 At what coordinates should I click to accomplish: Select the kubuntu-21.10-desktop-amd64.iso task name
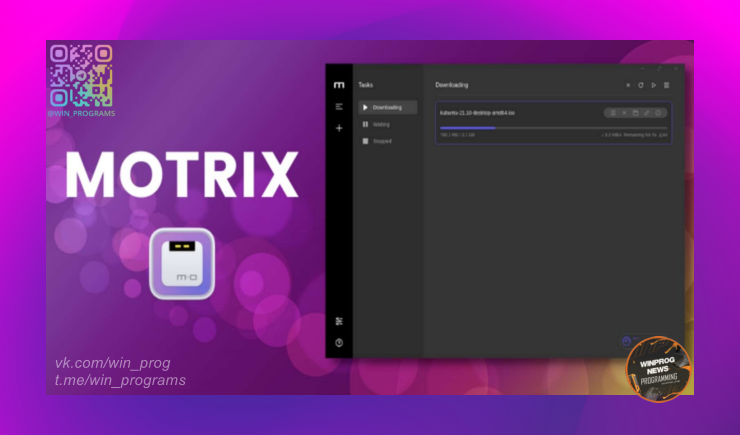477,113
